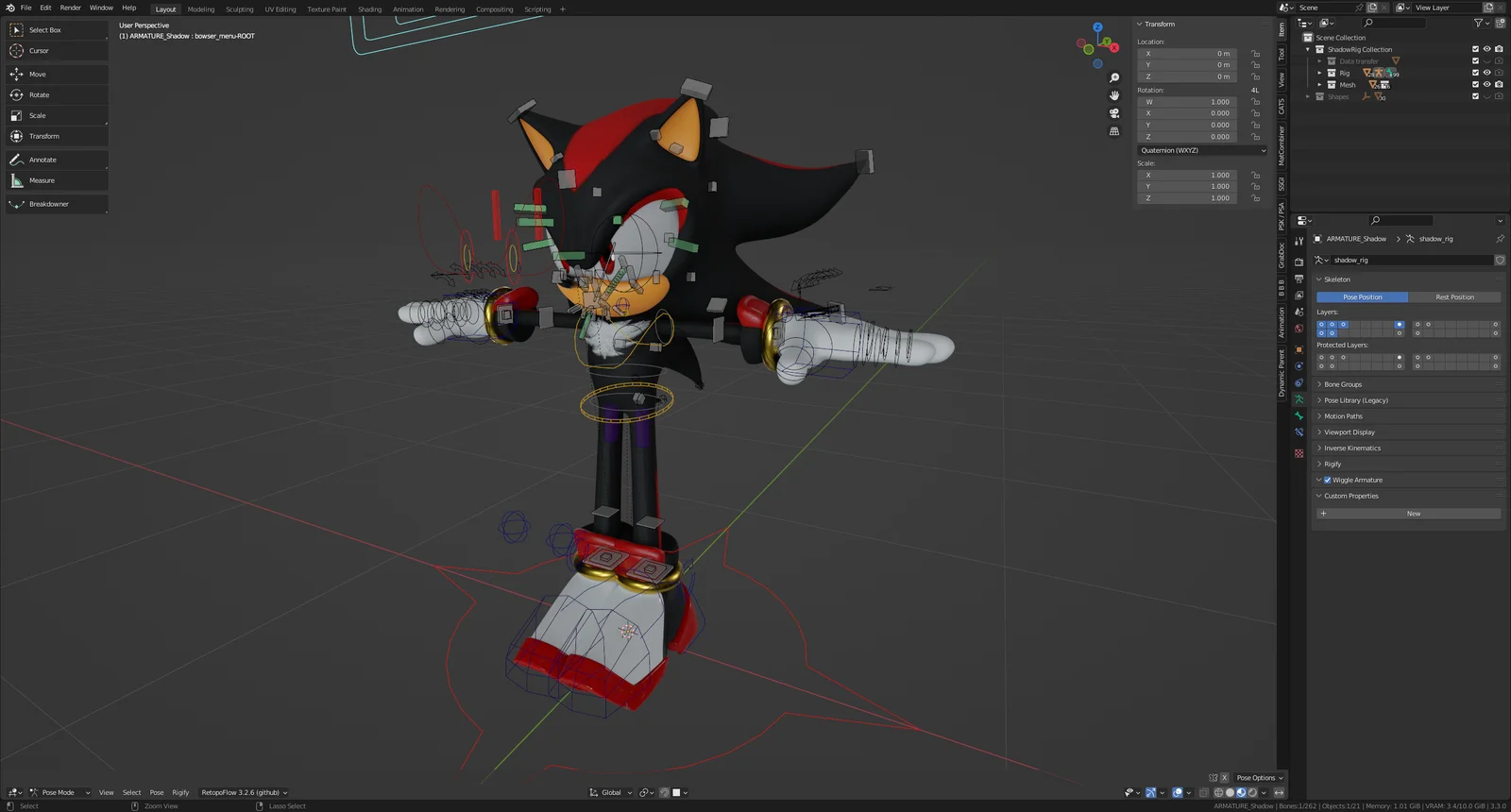Switch to the UV Editing workspace tab
The width and height of the screenshot is (1511, 812).
click(280, 9)
